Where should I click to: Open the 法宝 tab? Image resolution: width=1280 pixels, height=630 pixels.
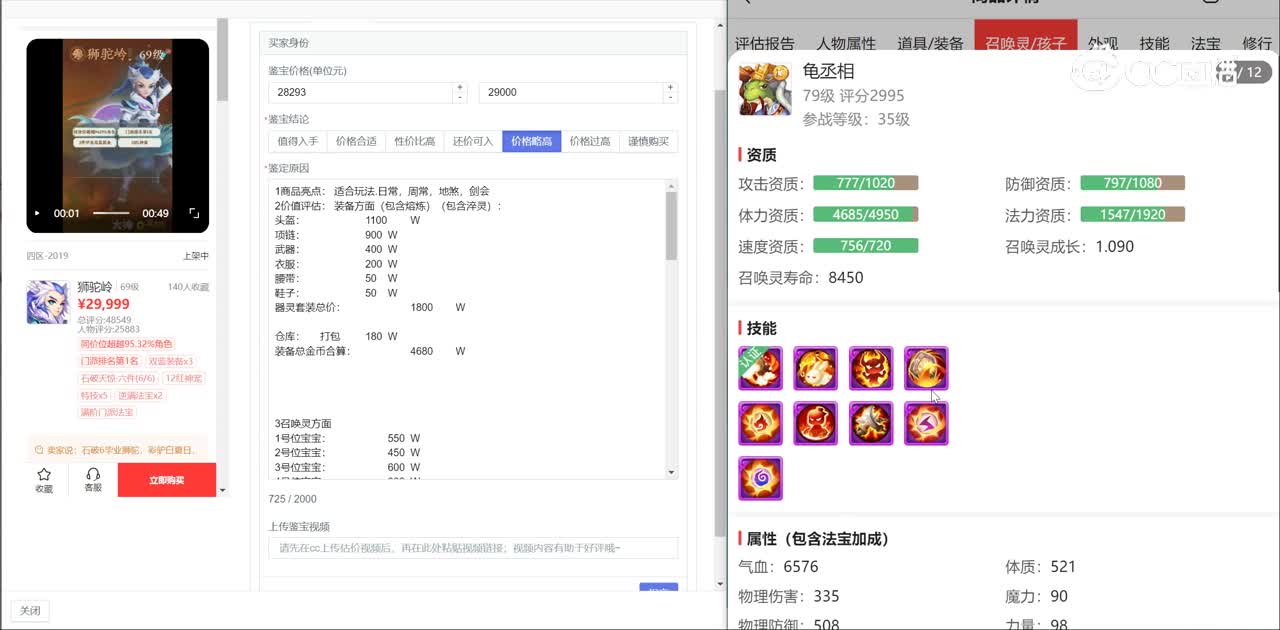1206,43
